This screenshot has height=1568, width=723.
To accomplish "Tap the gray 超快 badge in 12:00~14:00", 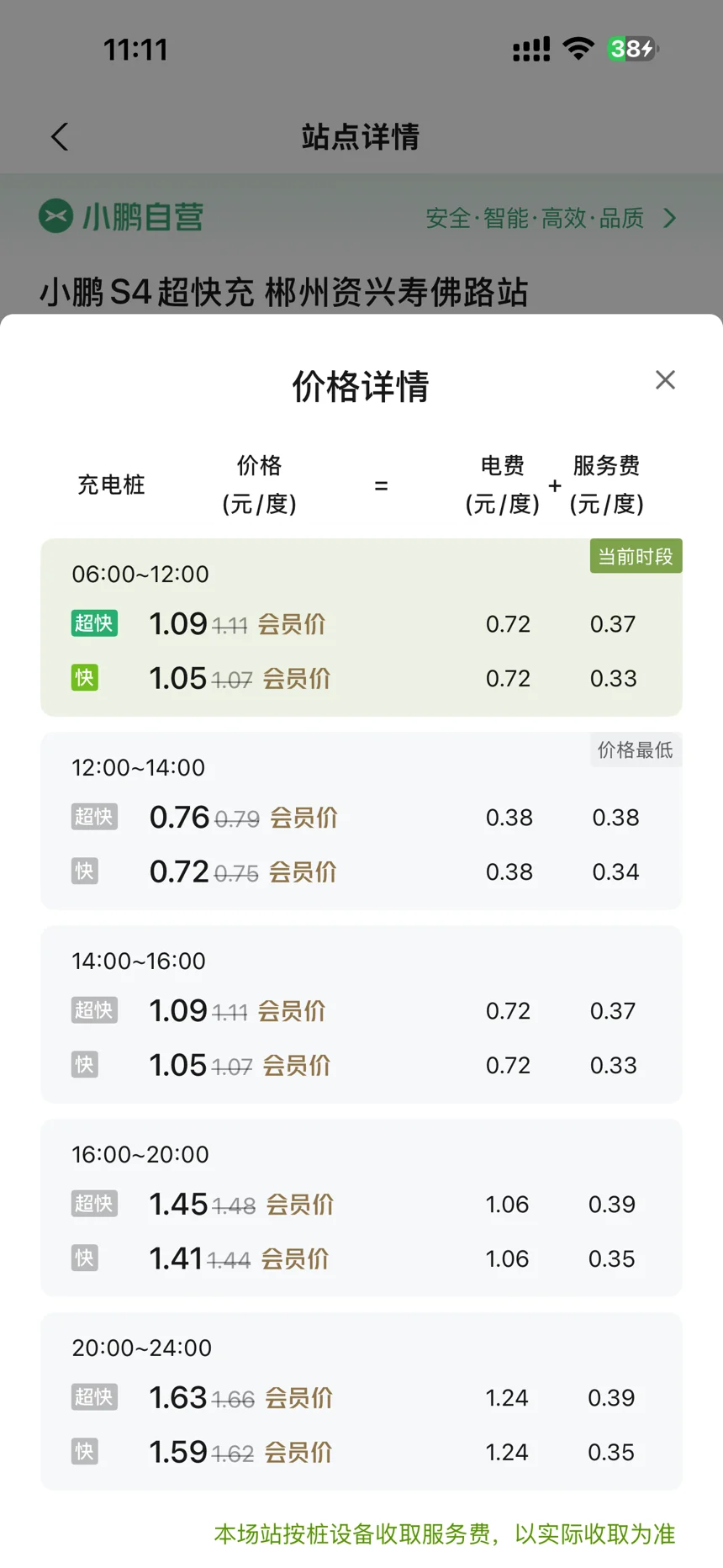I will 94,817.
